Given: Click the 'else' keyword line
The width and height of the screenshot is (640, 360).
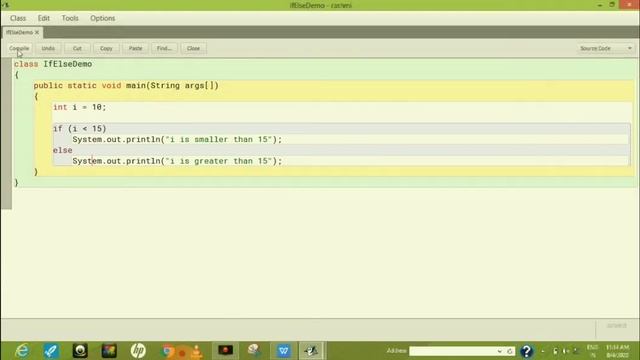Looking at the screenshot, I should coord(62,151).
